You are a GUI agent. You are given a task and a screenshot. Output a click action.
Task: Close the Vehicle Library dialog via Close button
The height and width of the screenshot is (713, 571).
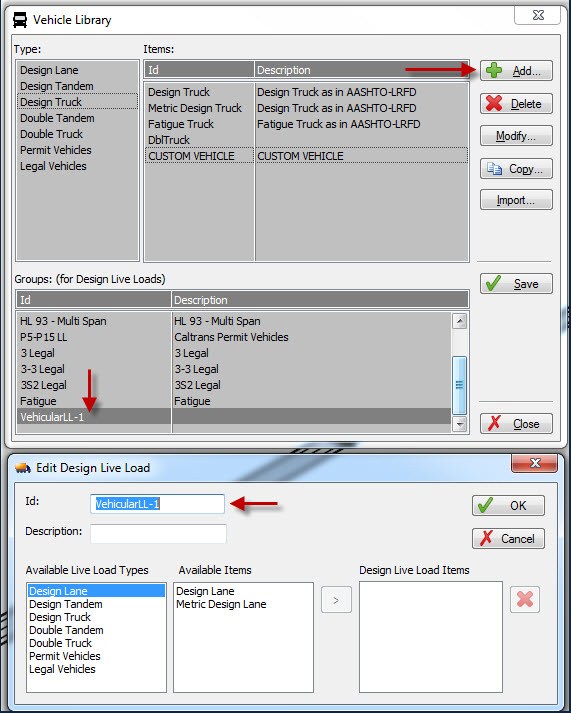pyautogui.click(x=516, y=424)
